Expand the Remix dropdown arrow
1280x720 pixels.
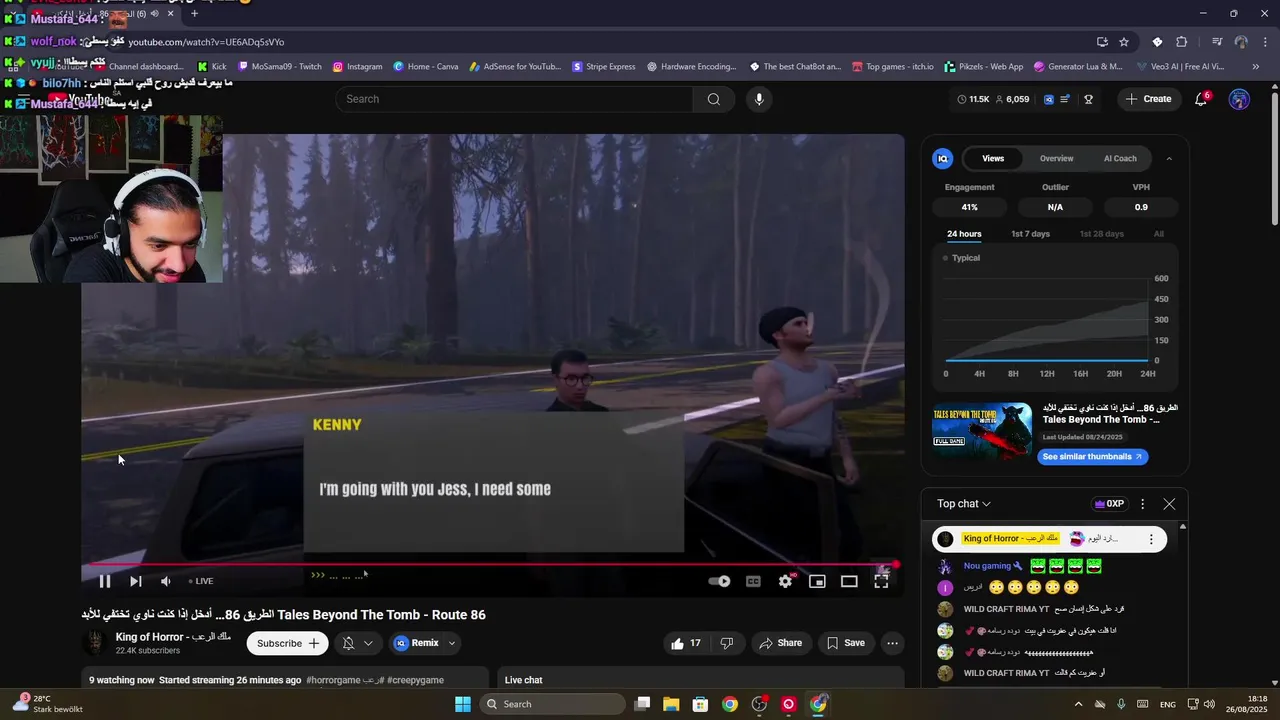(x=452, y=643)
